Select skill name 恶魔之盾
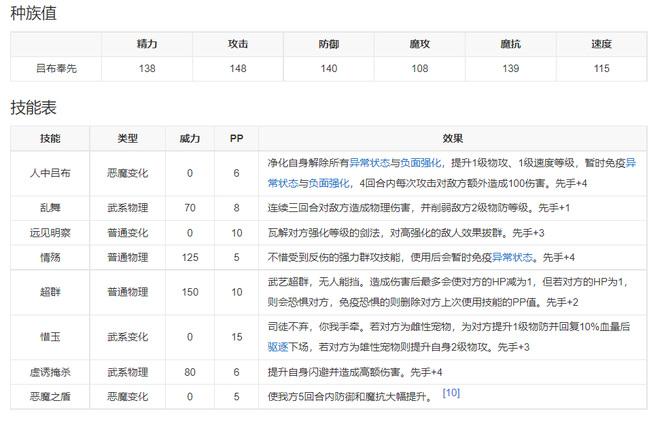Image resolution: width=666 pixels, height=422 pixels. pos(50,397)
